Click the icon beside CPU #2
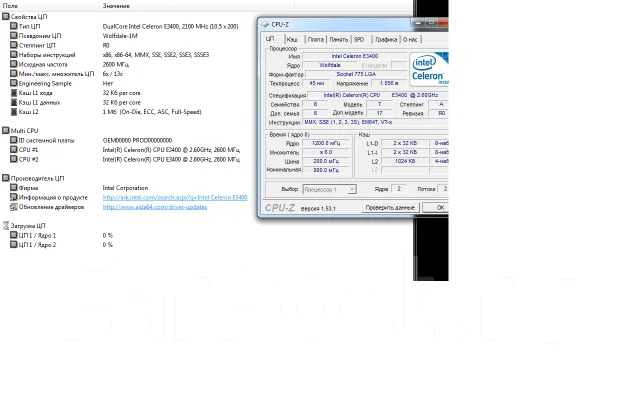This screenshot has height=400, width=640. (x=13, y=159)
